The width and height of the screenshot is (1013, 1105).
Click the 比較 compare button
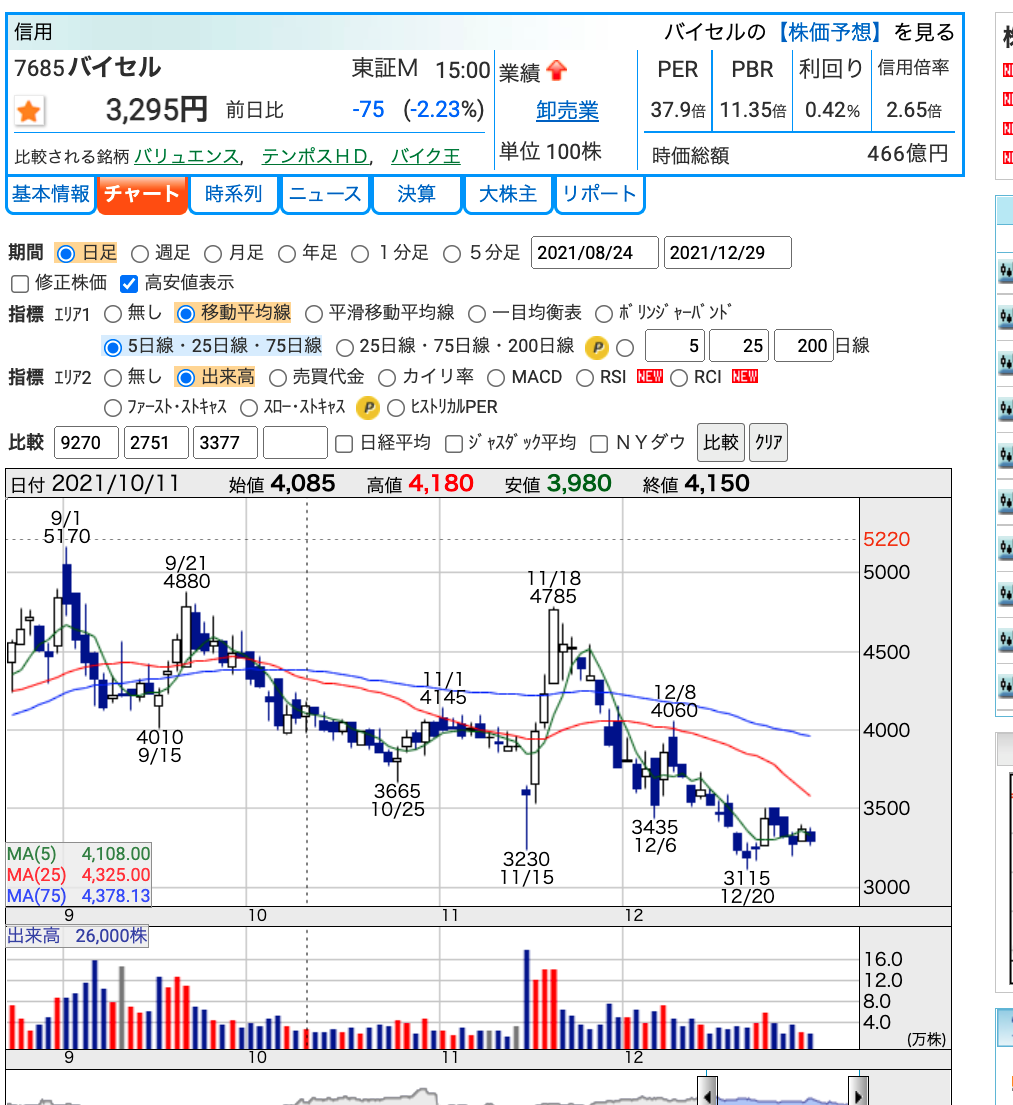click(x=720, y=443)
